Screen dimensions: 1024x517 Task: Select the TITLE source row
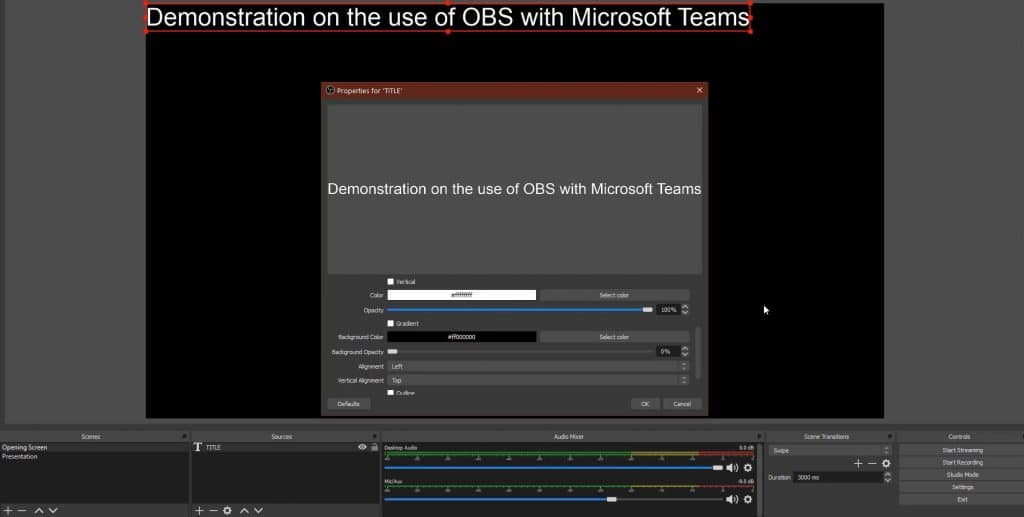[285, 447]
